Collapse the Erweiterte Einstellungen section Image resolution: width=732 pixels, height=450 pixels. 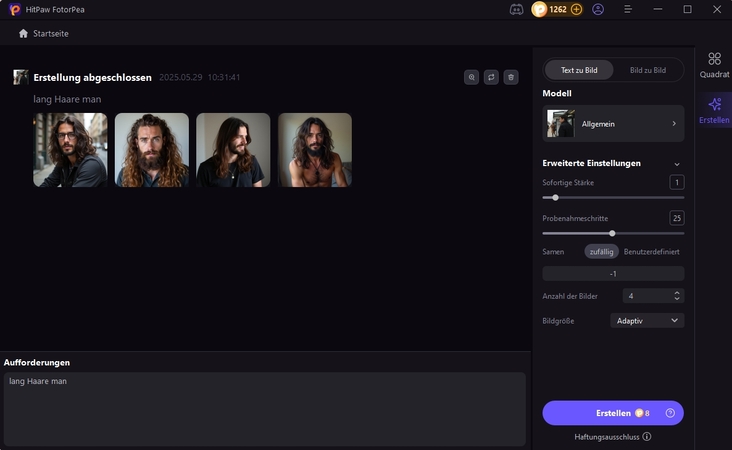[677, 163]
